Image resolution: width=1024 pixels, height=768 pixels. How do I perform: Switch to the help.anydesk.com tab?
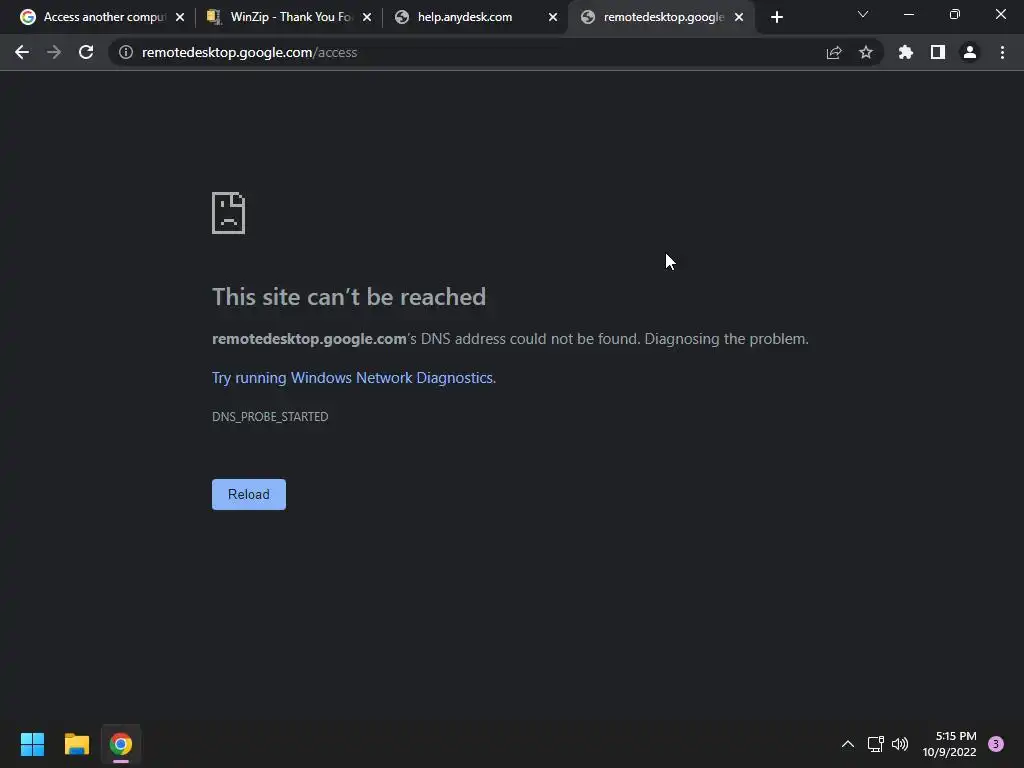click(x=475, y=17)
